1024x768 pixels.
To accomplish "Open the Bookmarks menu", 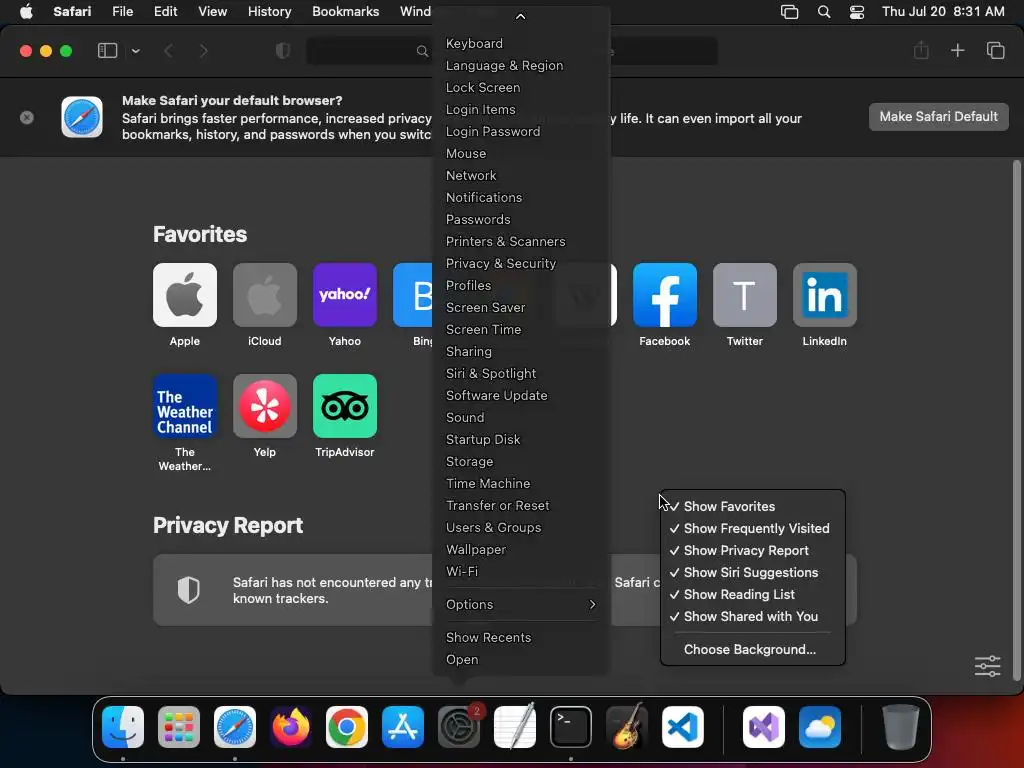I will coord(345,11).
